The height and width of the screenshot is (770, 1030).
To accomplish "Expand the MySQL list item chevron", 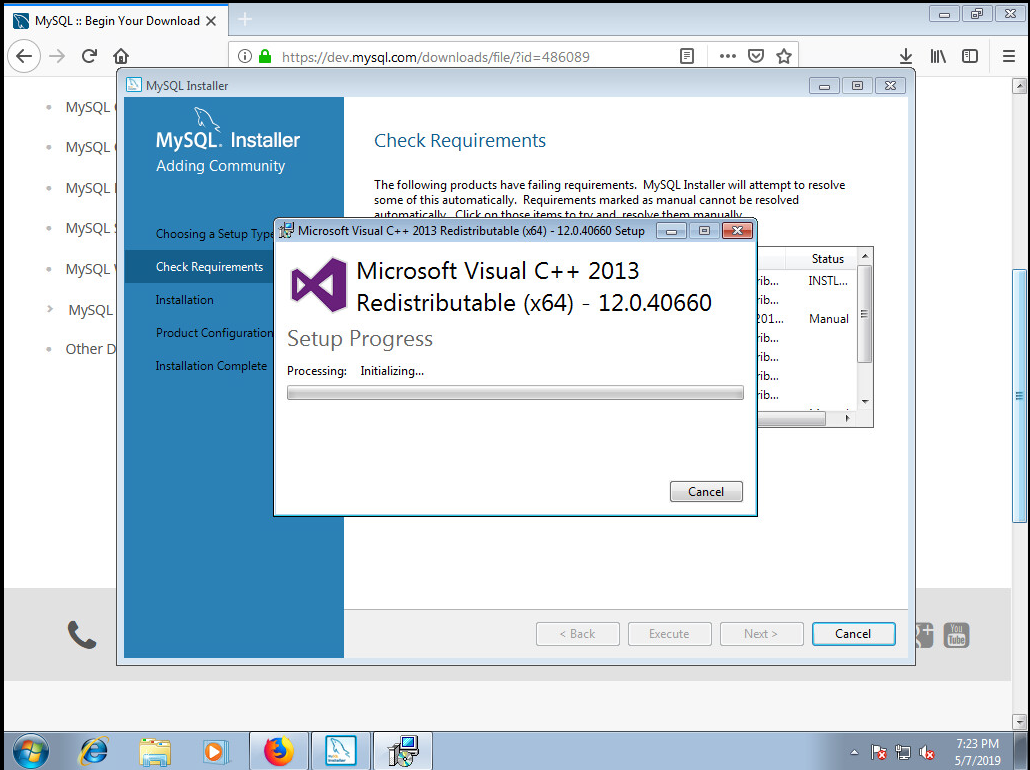I will [50, 308].
